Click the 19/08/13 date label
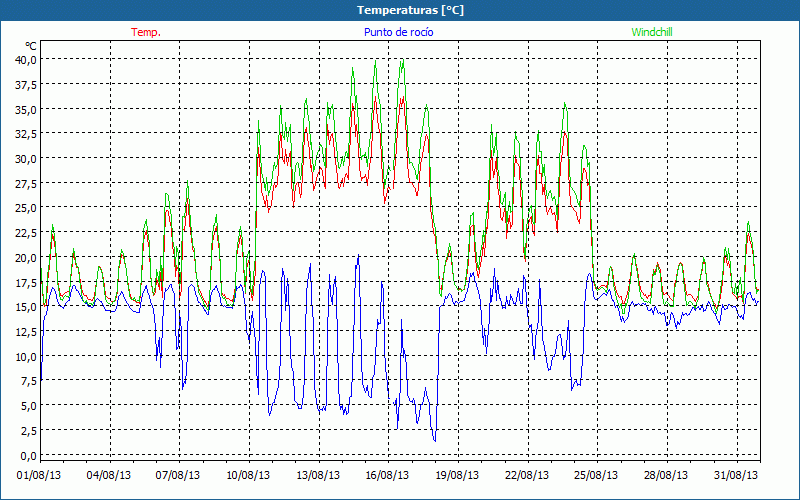The image size is (800, 500). pyautogui.click(x=457, y=476)
